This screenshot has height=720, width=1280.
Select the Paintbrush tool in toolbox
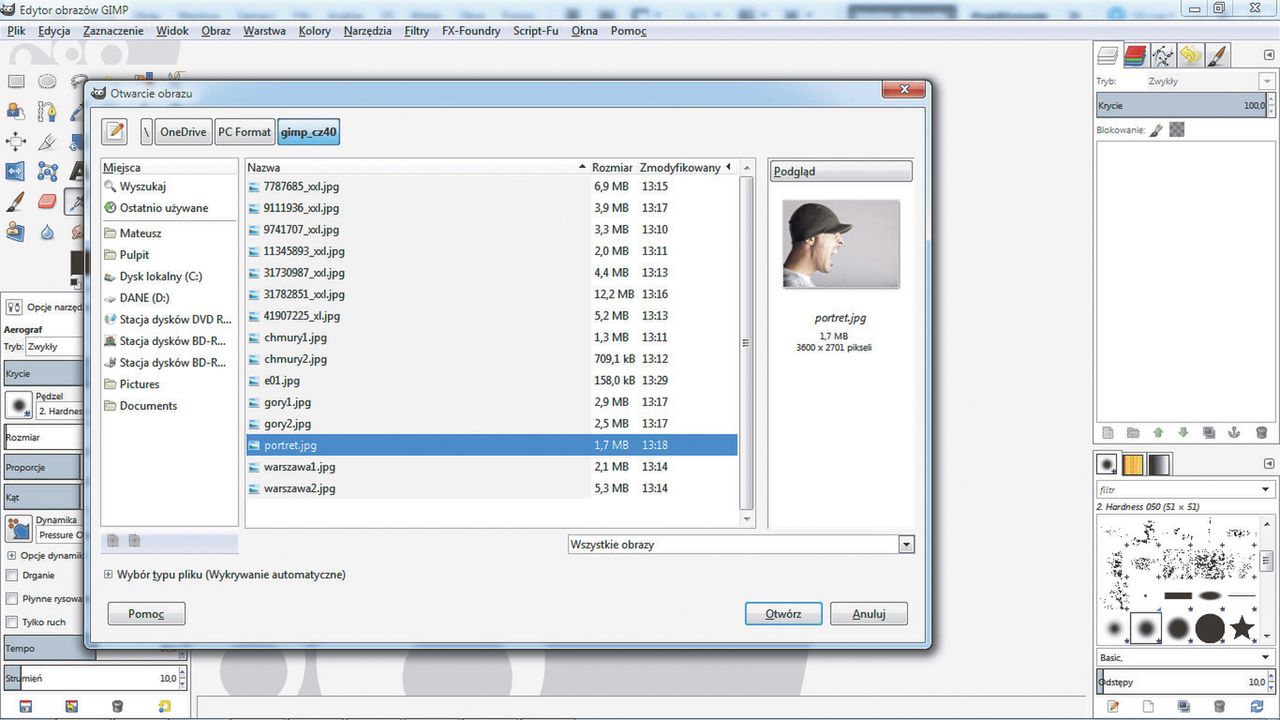pyautogui.click(x=16, y=202)
